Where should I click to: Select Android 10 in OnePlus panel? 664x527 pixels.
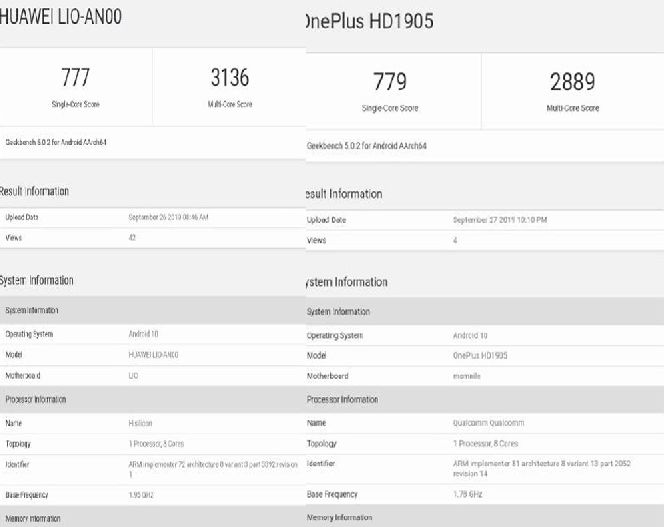(470, 336)
